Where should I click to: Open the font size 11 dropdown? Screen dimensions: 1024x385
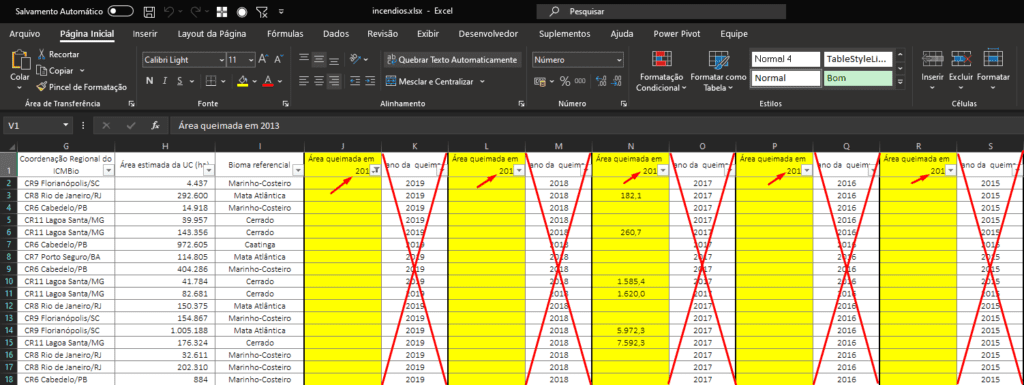250,59
